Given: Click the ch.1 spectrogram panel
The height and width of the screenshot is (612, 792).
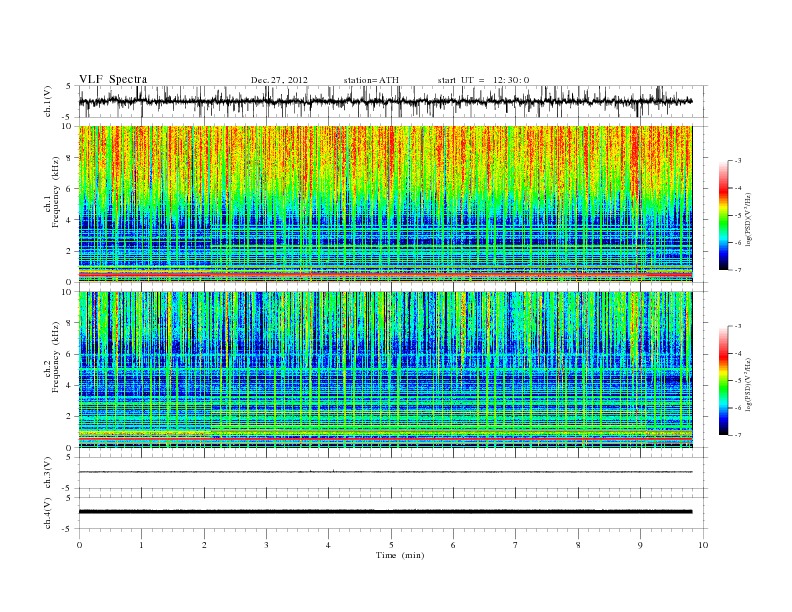Looking at the screenshot, I should (385, 204).
